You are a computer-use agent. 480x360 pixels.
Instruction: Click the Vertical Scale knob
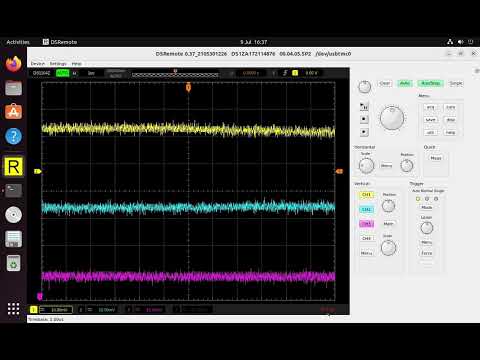(388, 248)
